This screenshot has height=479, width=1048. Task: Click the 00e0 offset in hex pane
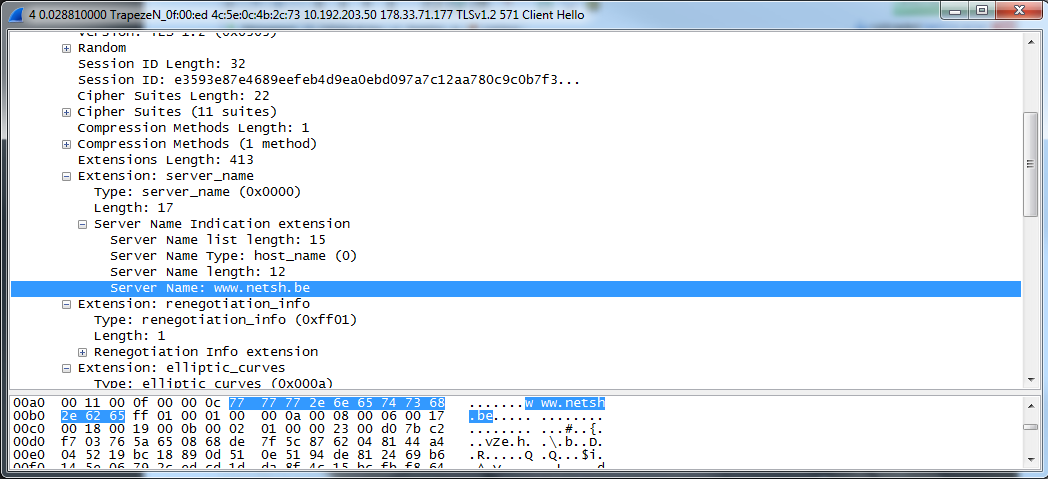click(x=28, y=457)
